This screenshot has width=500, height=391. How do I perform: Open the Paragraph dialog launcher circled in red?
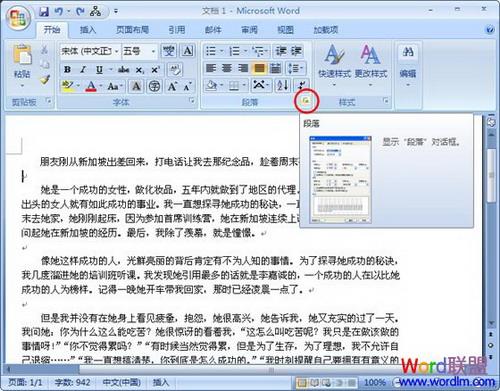point(306,100)
